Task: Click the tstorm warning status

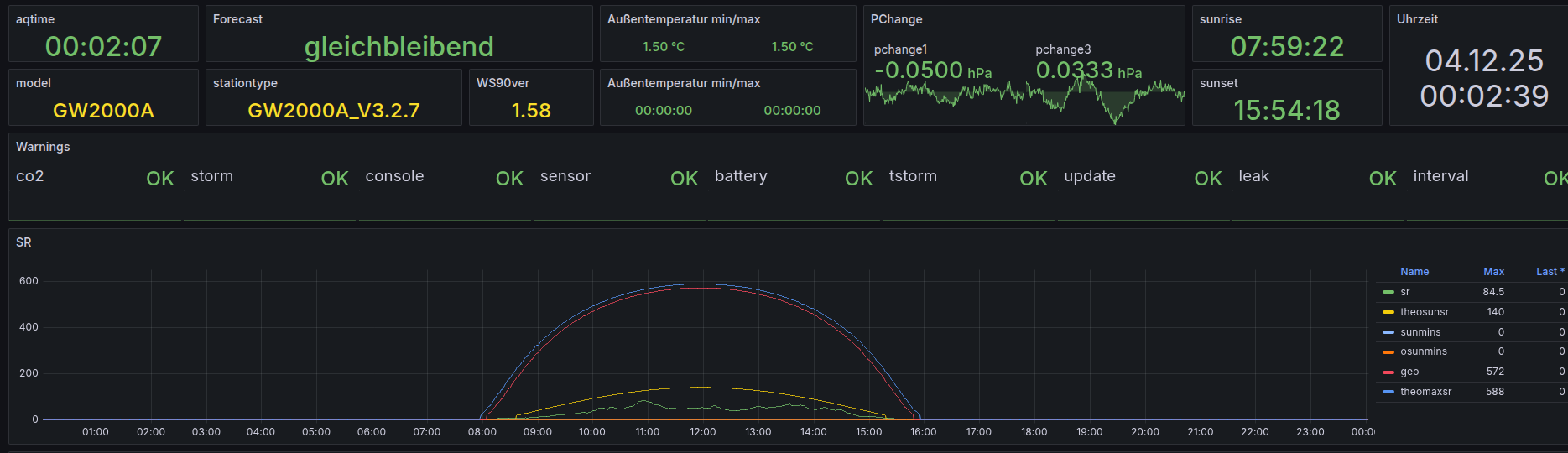Action: [x=1034, y=179]
